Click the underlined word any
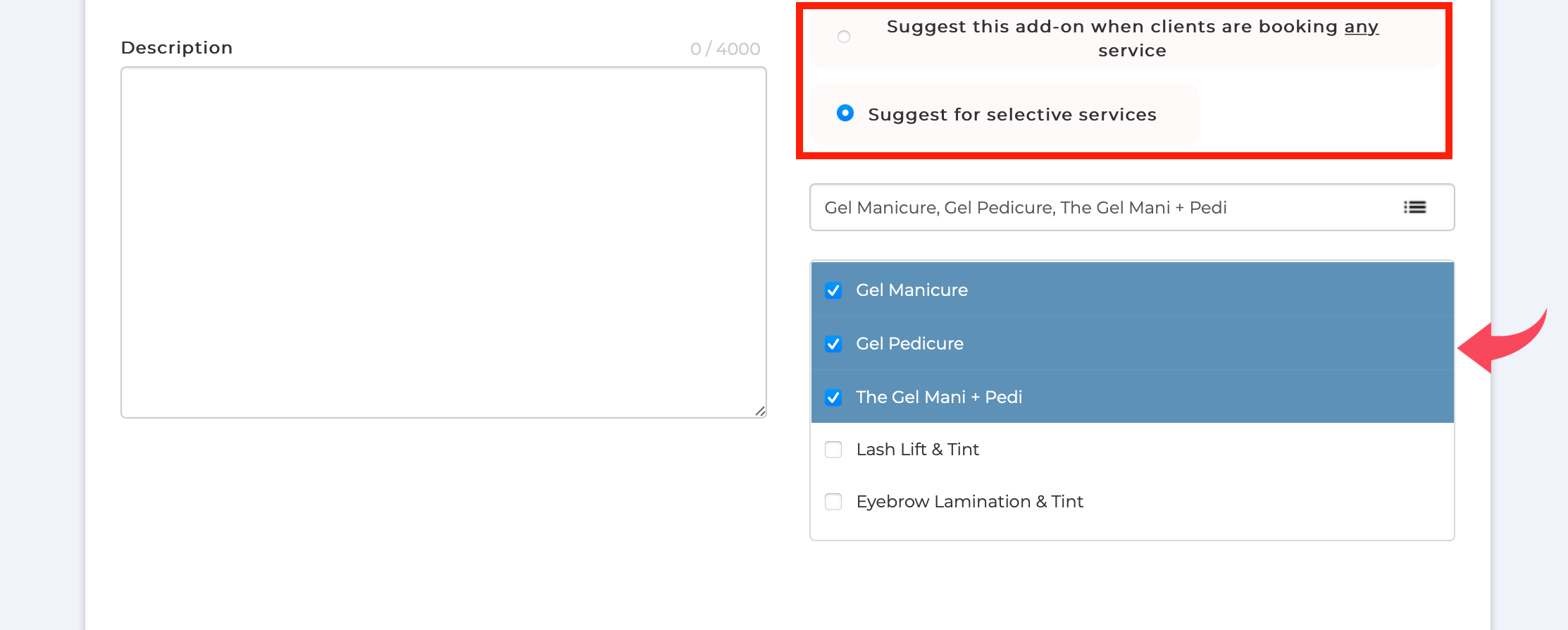Viewport: 1568px width, 630px height. [1361, 27]
